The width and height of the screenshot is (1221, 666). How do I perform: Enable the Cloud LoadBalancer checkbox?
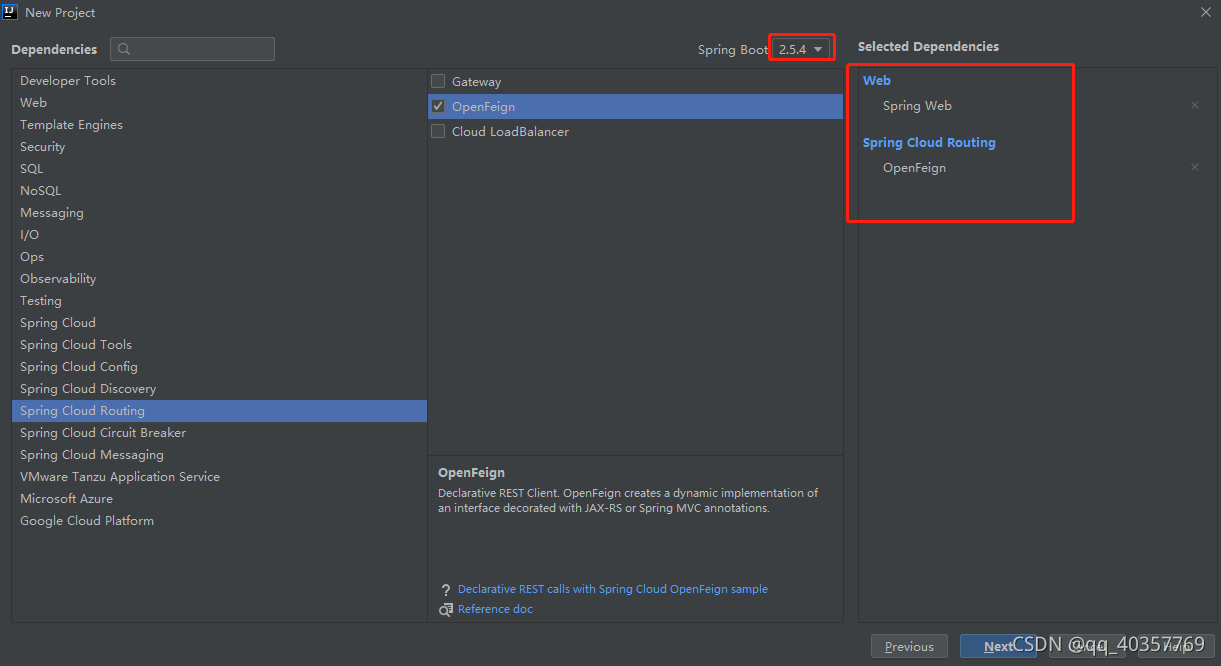(438, 131)
